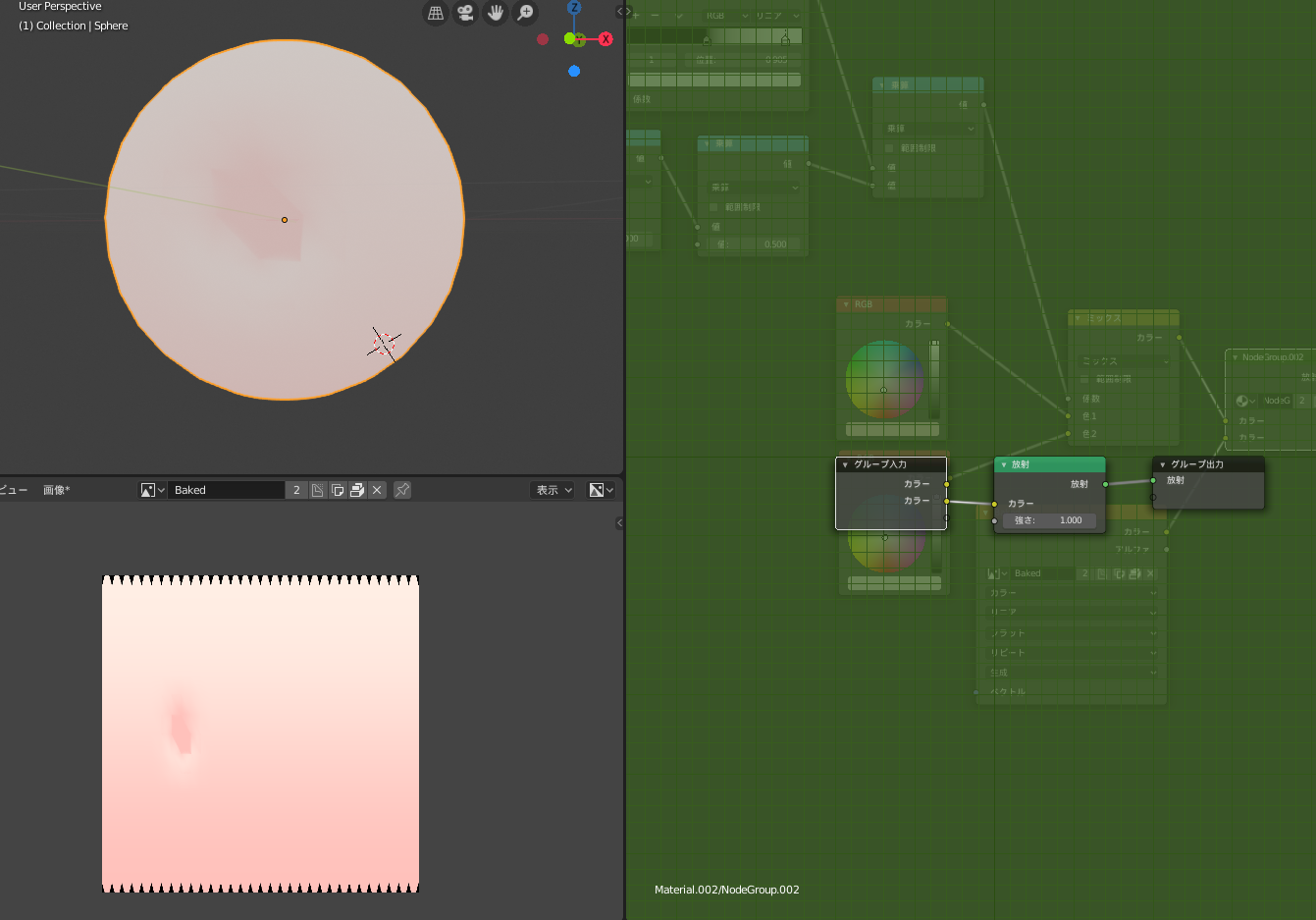Image resolution: width=1316 pixels, height=920 pixels.
Task: Open the display channels dropdown
Action: 601,490
